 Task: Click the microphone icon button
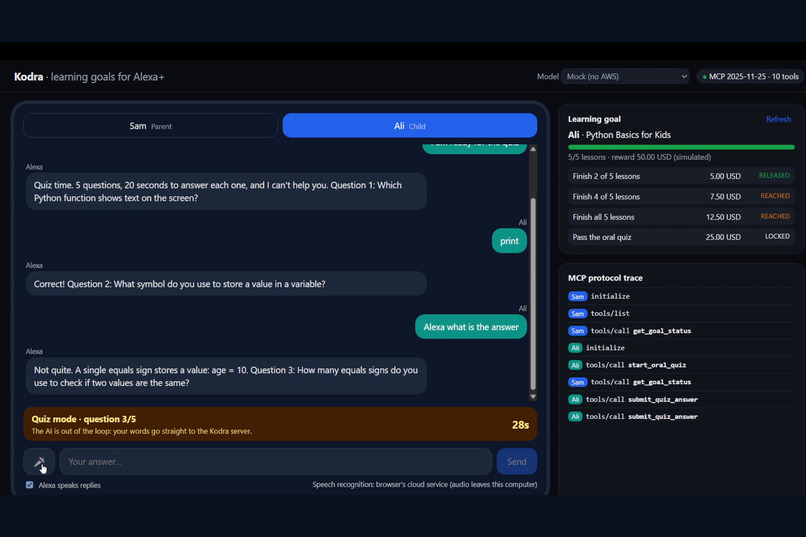coord(39,461)
